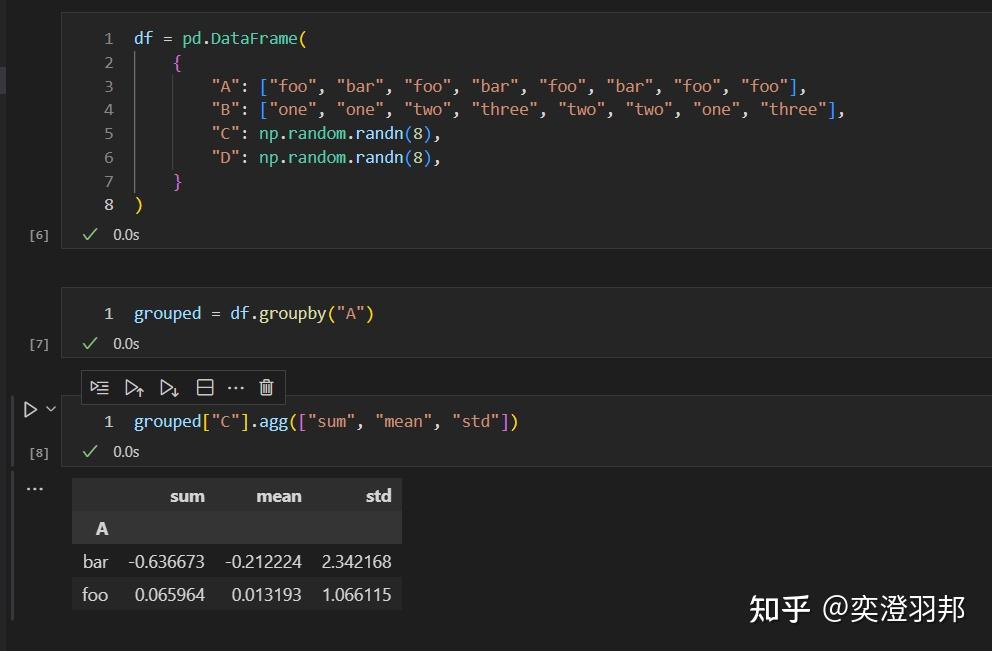Open the output actions ellipsis in the gutter
Screen dimensions: 992x651
tap(35, 488)
